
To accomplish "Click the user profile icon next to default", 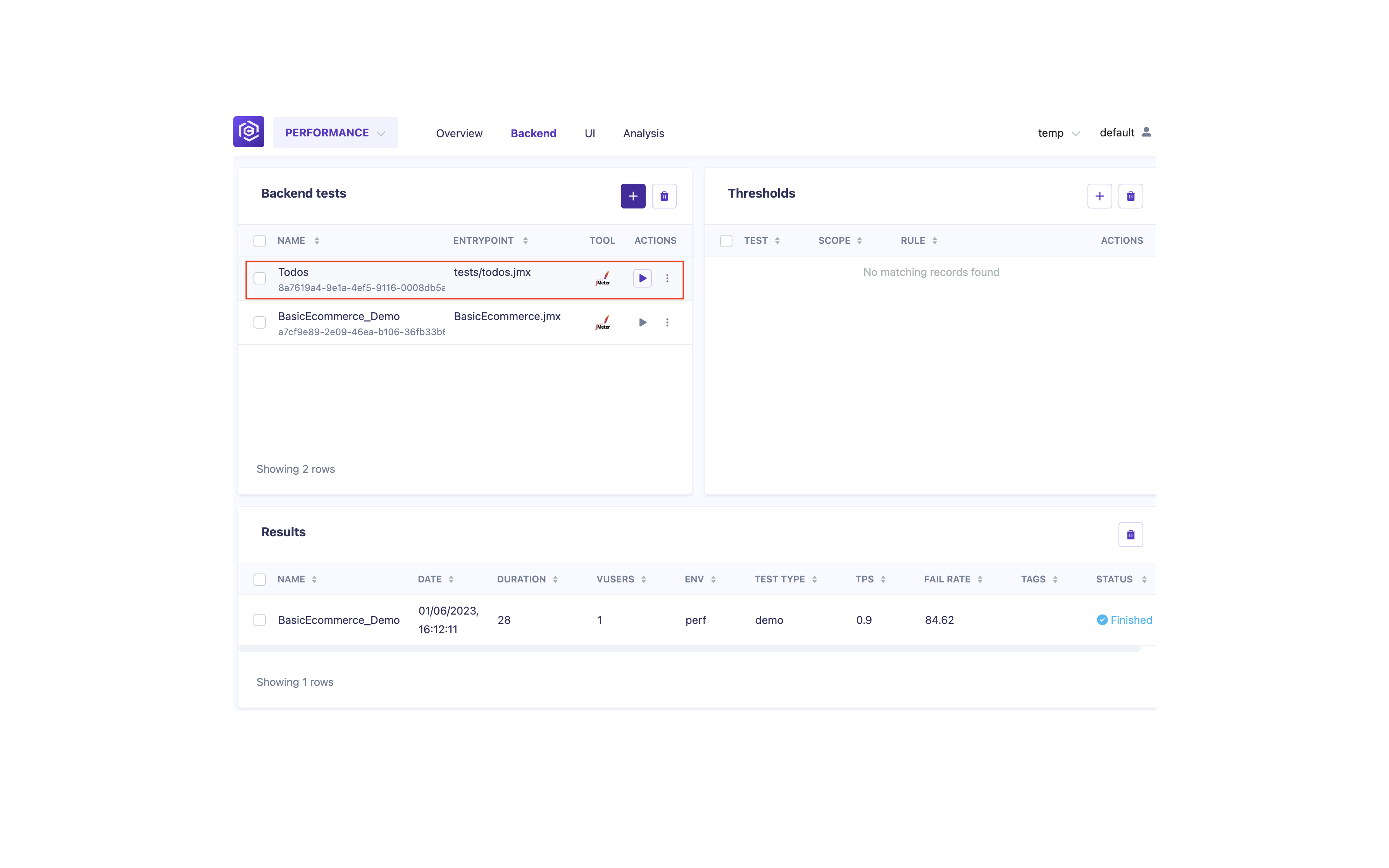I will click(1146, 132).
